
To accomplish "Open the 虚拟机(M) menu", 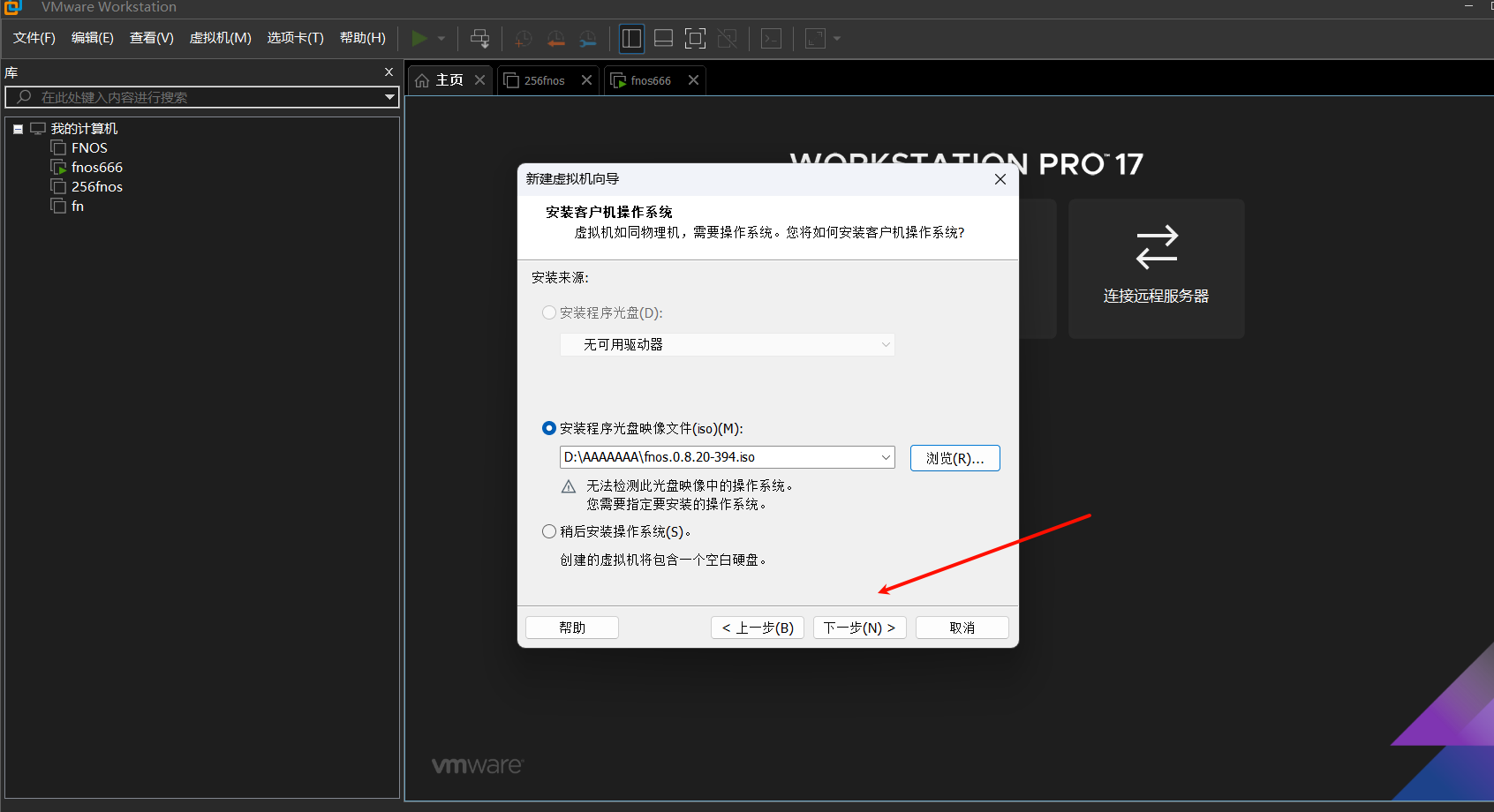I will 221,38.
